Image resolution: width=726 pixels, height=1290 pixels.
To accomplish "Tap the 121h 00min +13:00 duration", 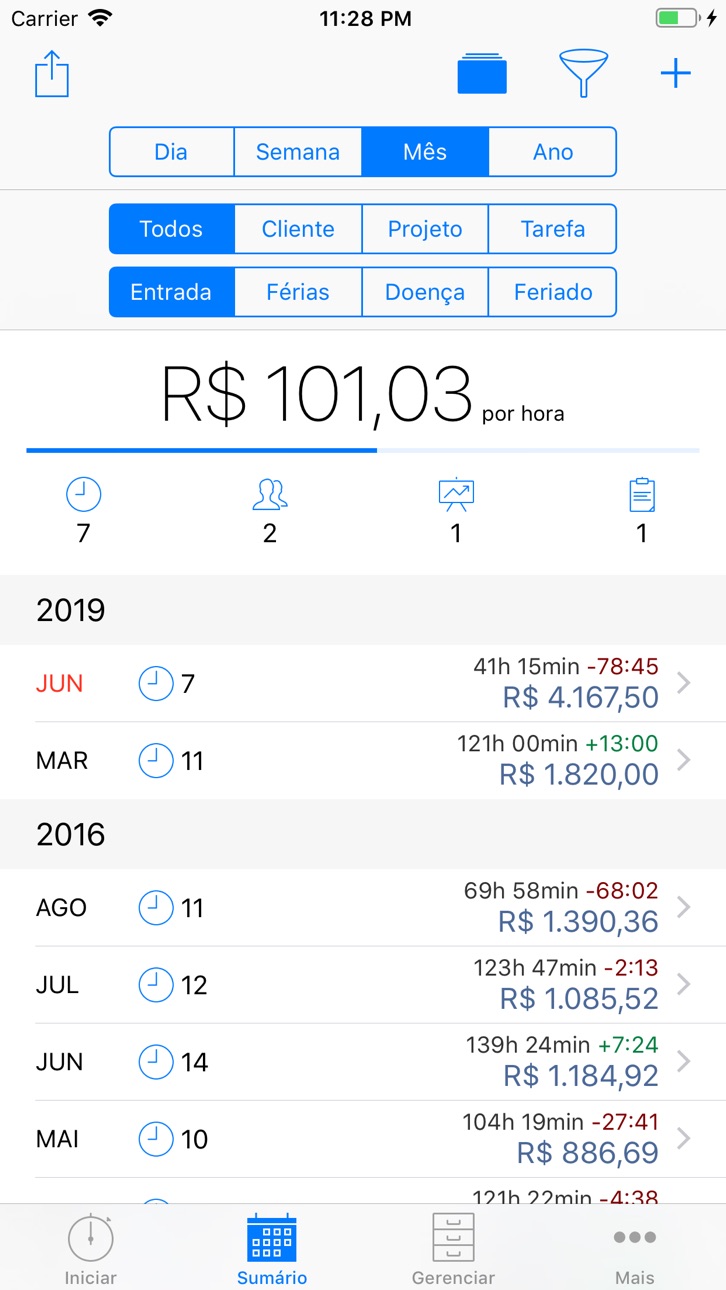I will tap(559, 743).
